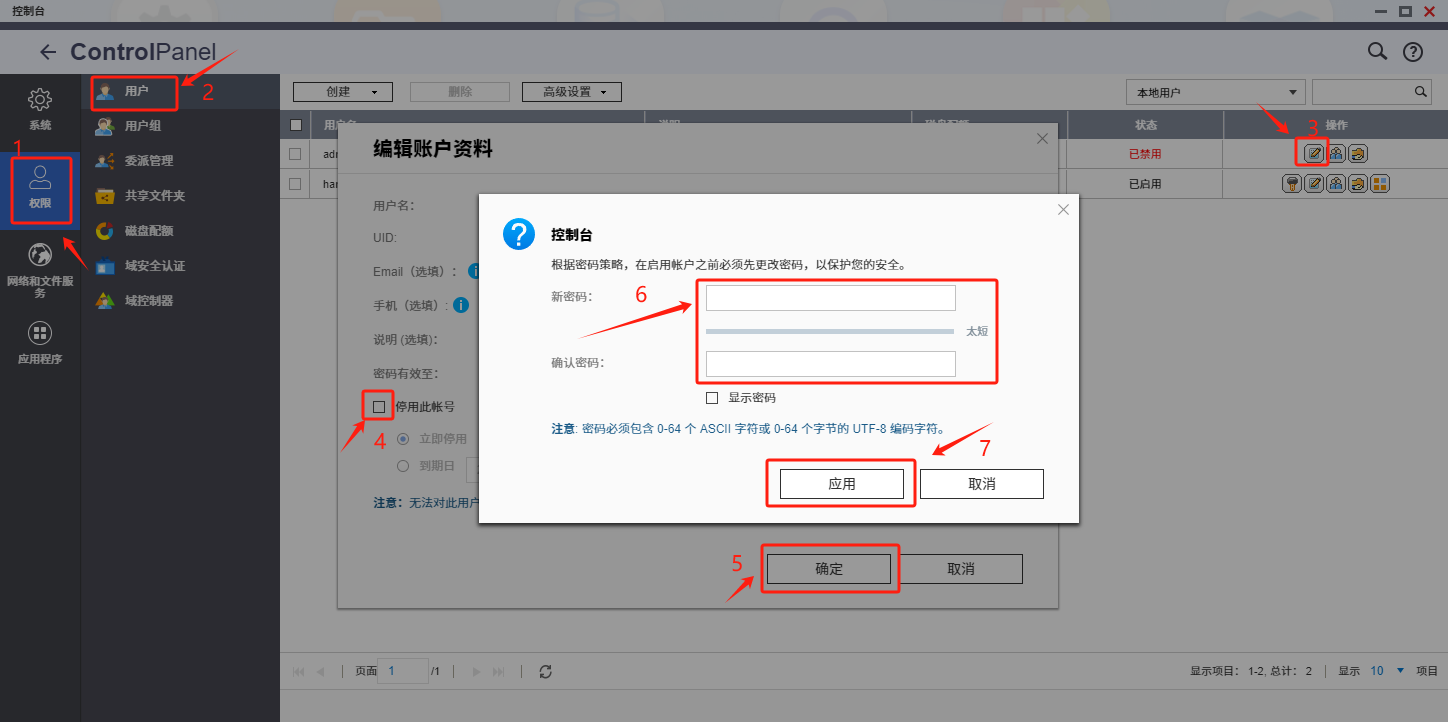
Task: Click the edit account icon in the 已禁用 row
Action: click(1314, 154)
